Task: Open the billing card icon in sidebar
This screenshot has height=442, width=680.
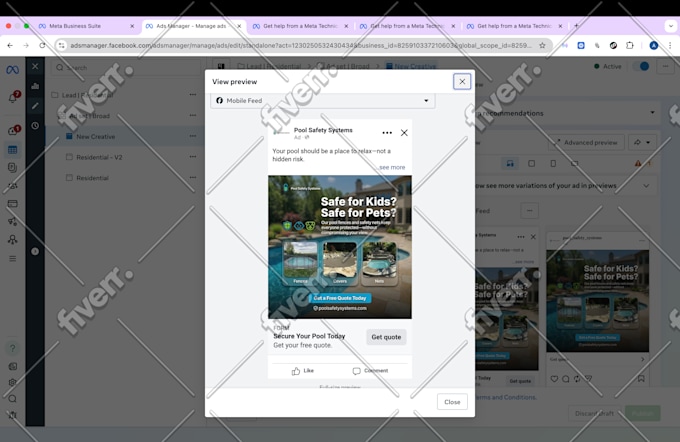Action: (x=13, y=203)
